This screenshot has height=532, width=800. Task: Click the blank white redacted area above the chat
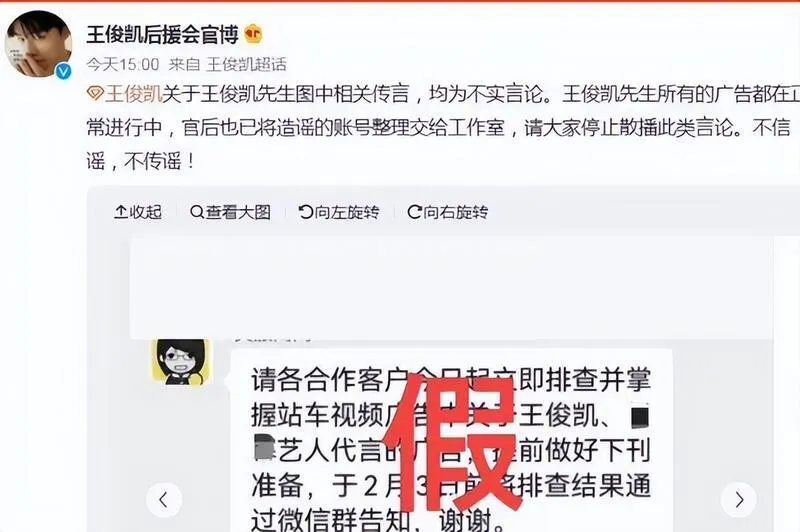452,287
